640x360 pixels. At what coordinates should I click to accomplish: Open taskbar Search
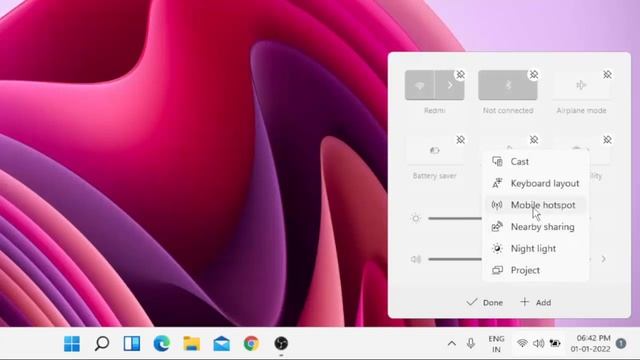point(102,344)
